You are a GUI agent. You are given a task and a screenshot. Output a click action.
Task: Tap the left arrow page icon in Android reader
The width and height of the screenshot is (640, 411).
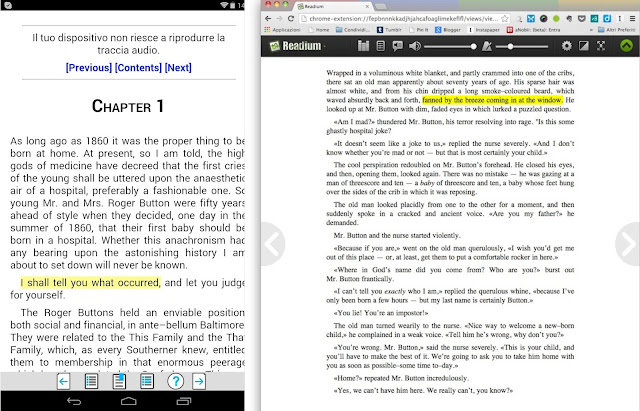[x=63, y=382]
